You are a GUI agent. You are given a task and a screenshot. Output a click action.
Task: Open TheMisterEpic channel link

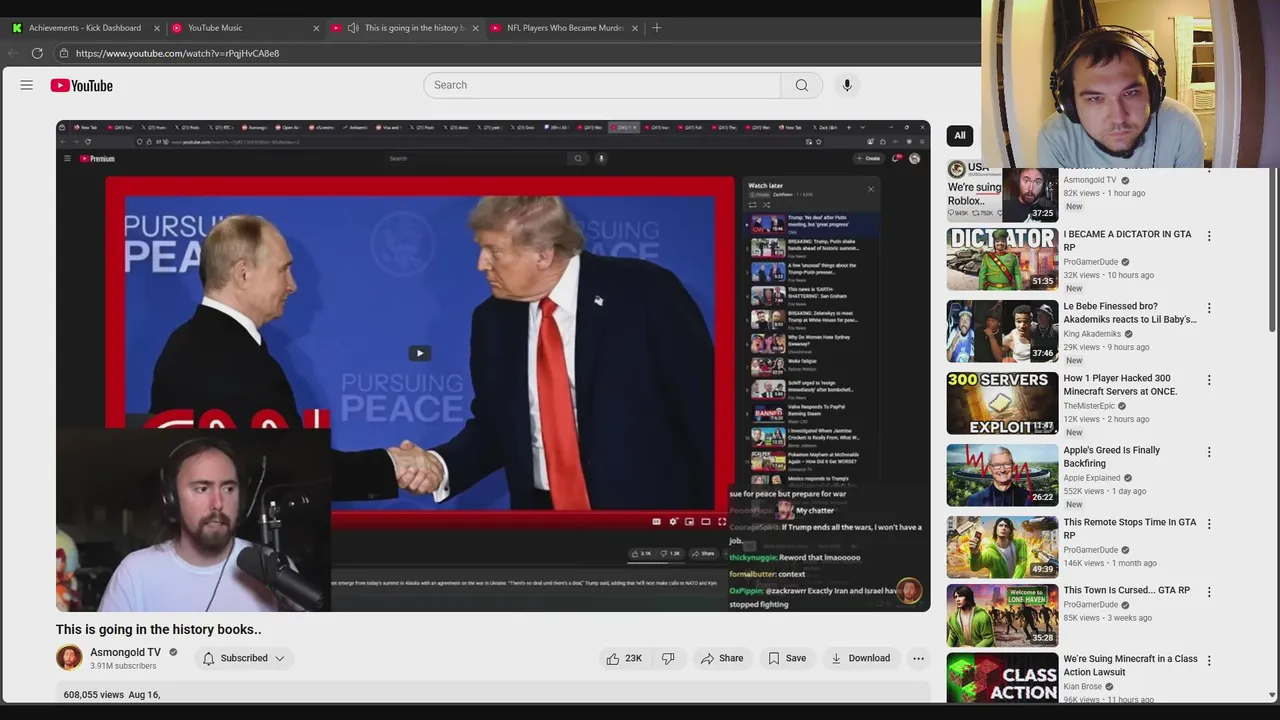1088,406
